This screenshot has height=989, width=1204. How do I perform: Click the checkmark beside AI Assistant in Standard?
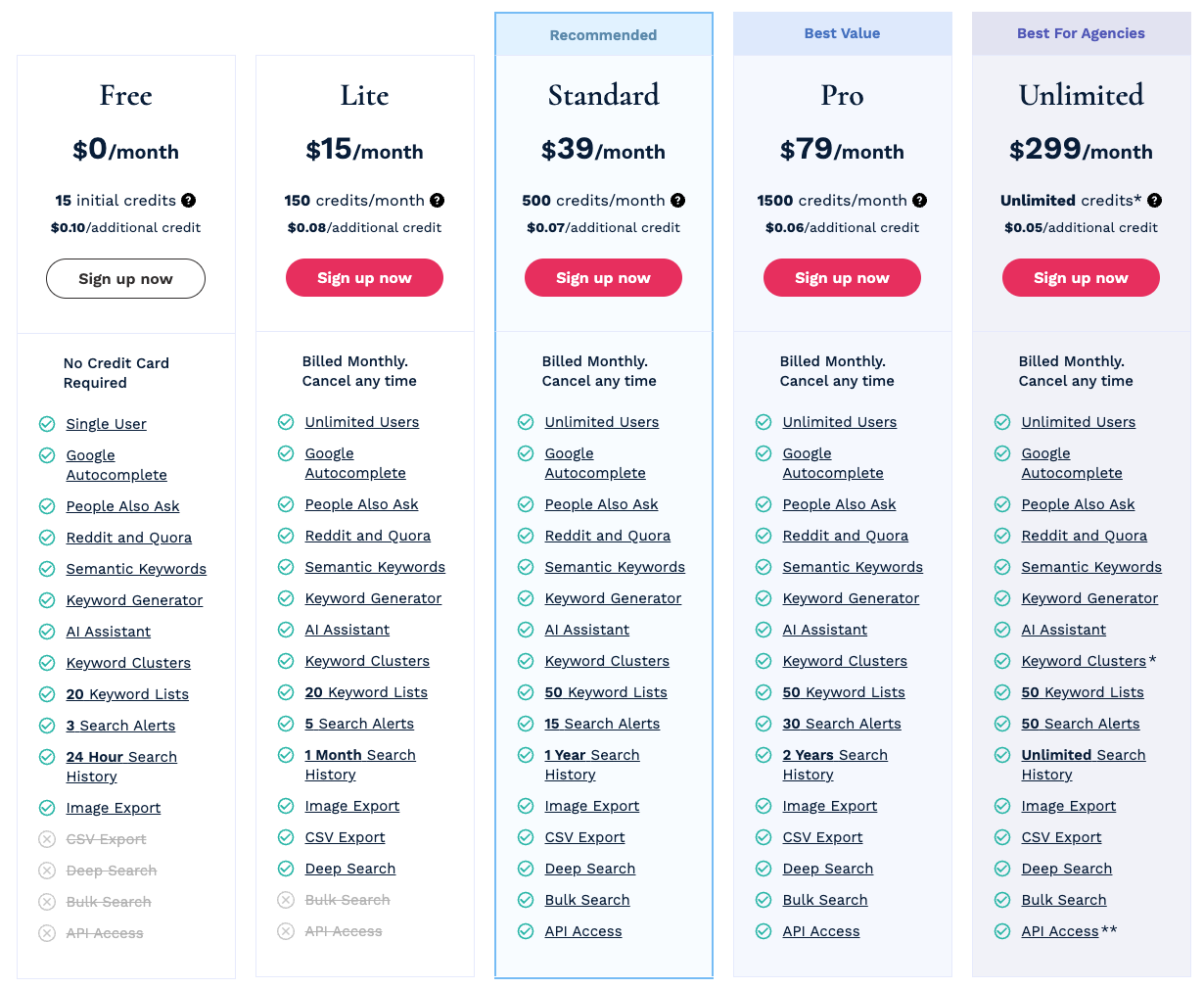point(525,630)
